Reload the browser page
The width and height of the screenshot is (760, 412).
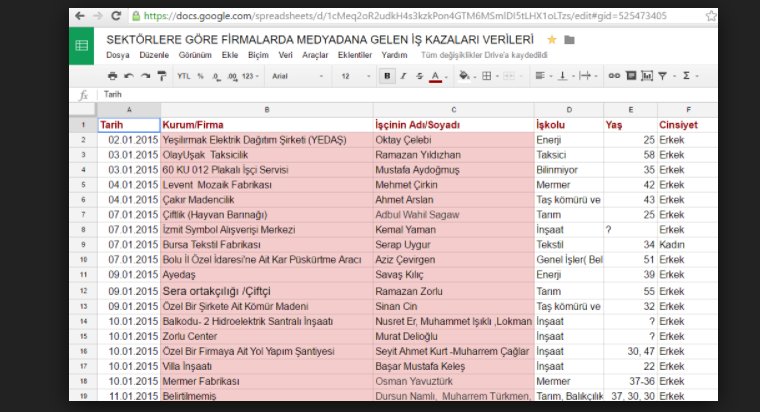point(116,16)
